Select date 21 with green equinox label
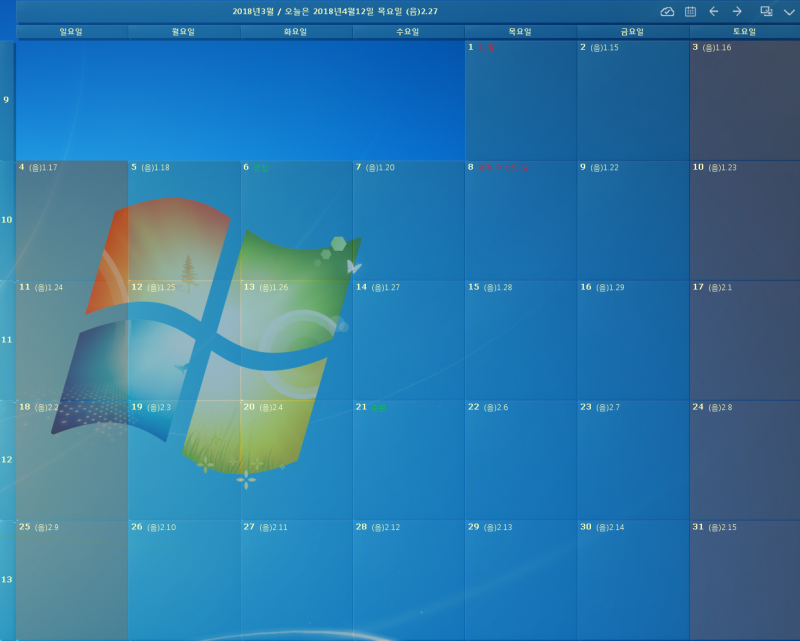Image resolution: width=800 pixels, height=641 pixels. point(409,460)
